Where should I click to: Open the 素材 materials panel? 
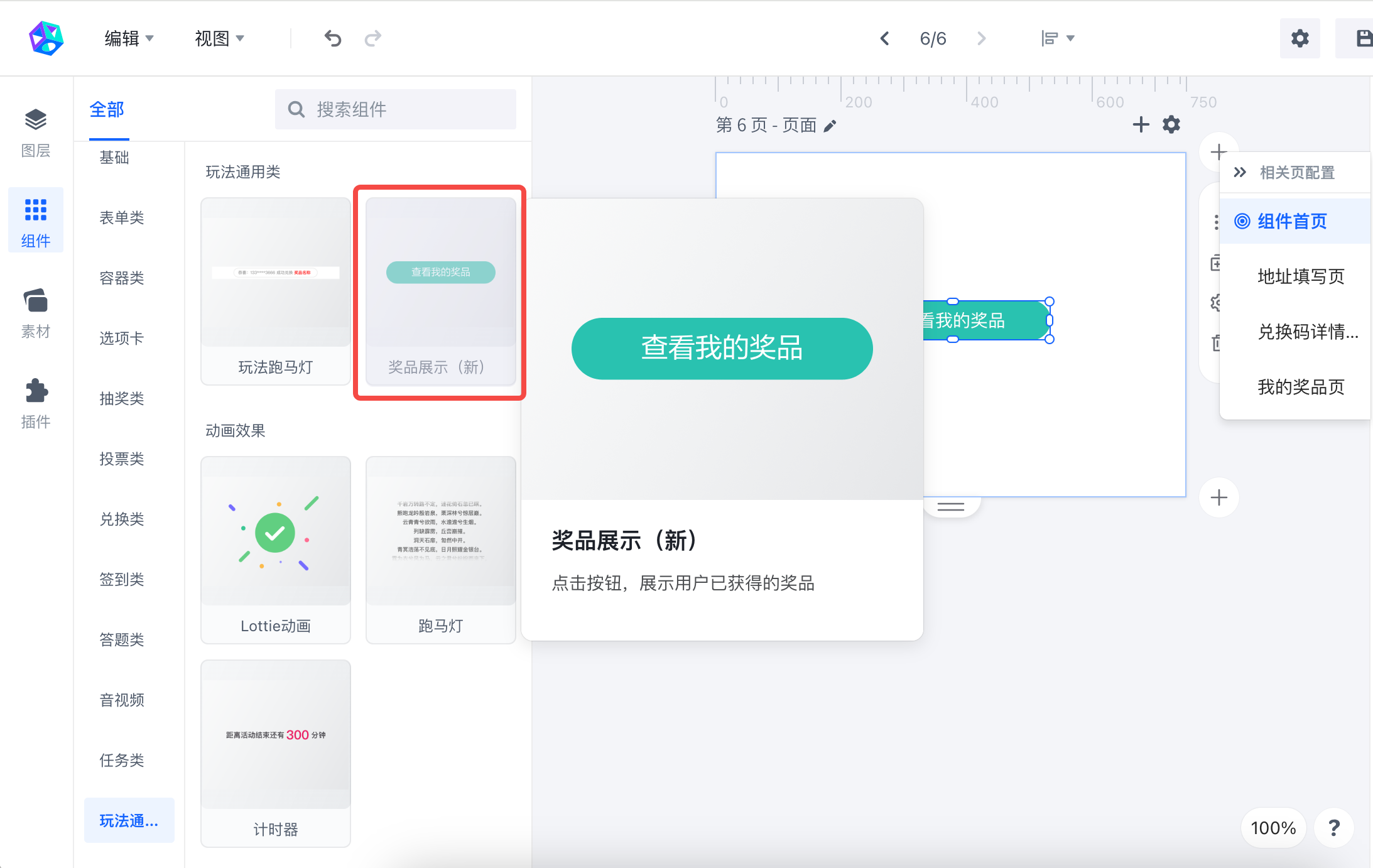click(36, 313)
